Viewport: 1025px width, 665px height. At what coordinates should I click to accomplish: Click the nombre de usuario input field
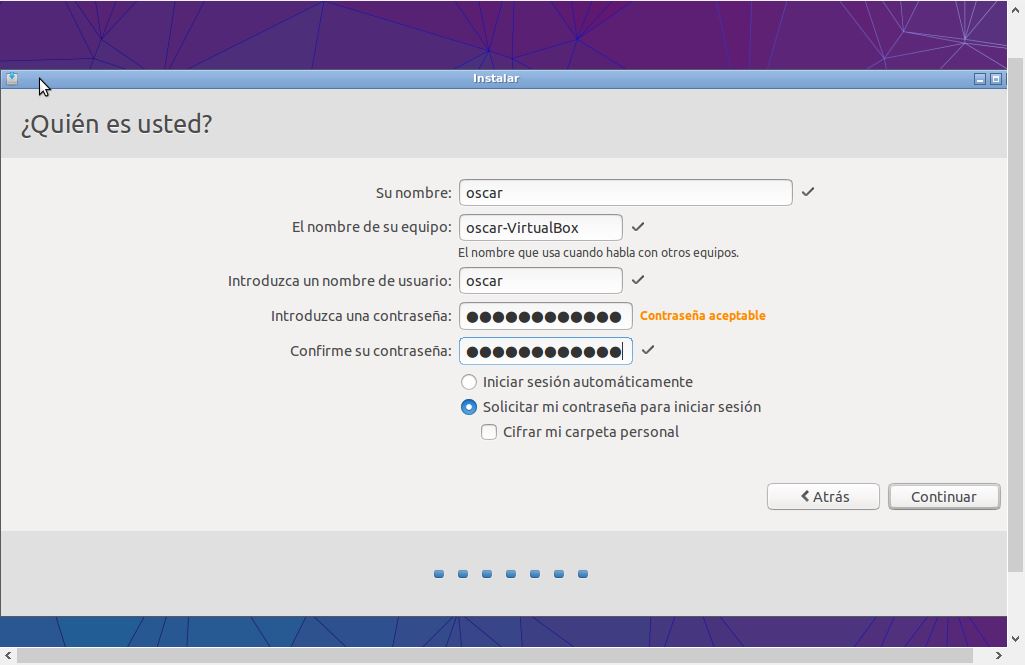click(x=540, y=281)
